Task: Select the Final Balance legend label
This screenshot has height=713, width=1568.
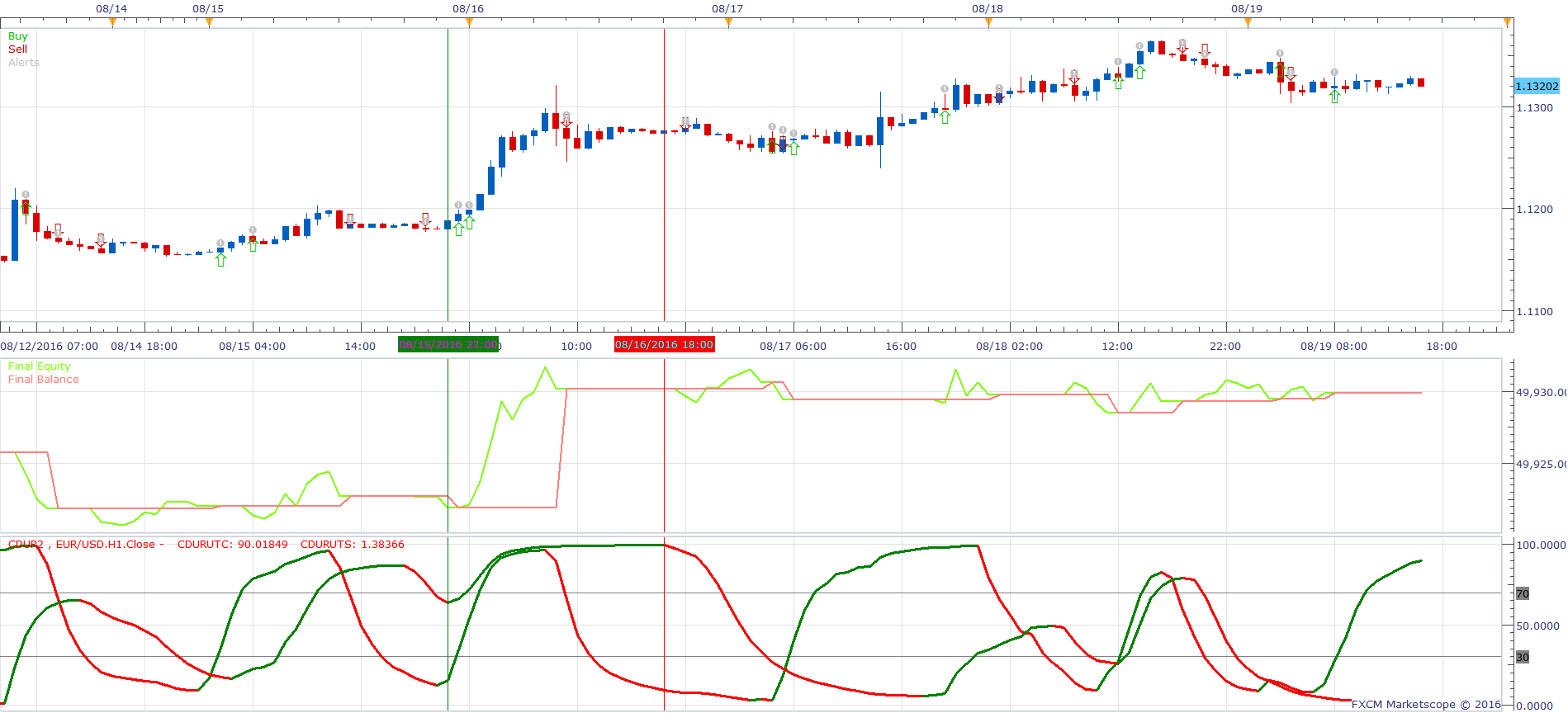Action: pos(43,380)
